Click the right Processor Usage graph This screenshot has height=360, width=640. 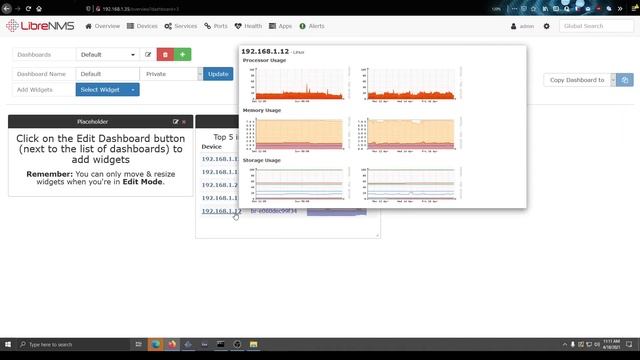click(411, 84)
